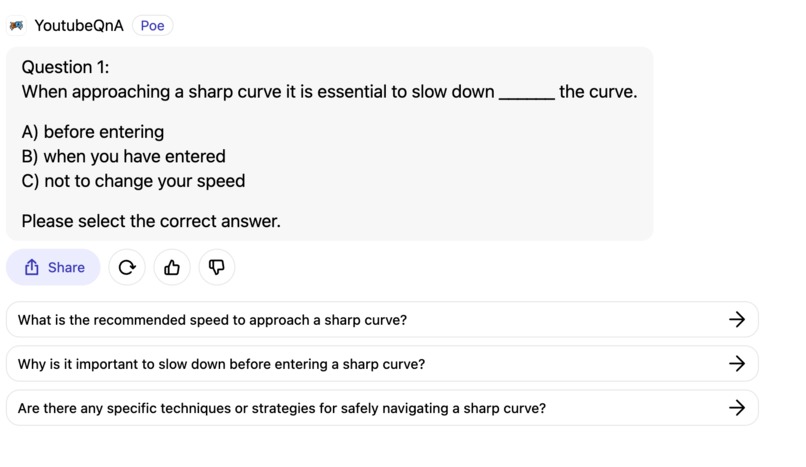Click answer option B when you have entered

coord(123,156)
